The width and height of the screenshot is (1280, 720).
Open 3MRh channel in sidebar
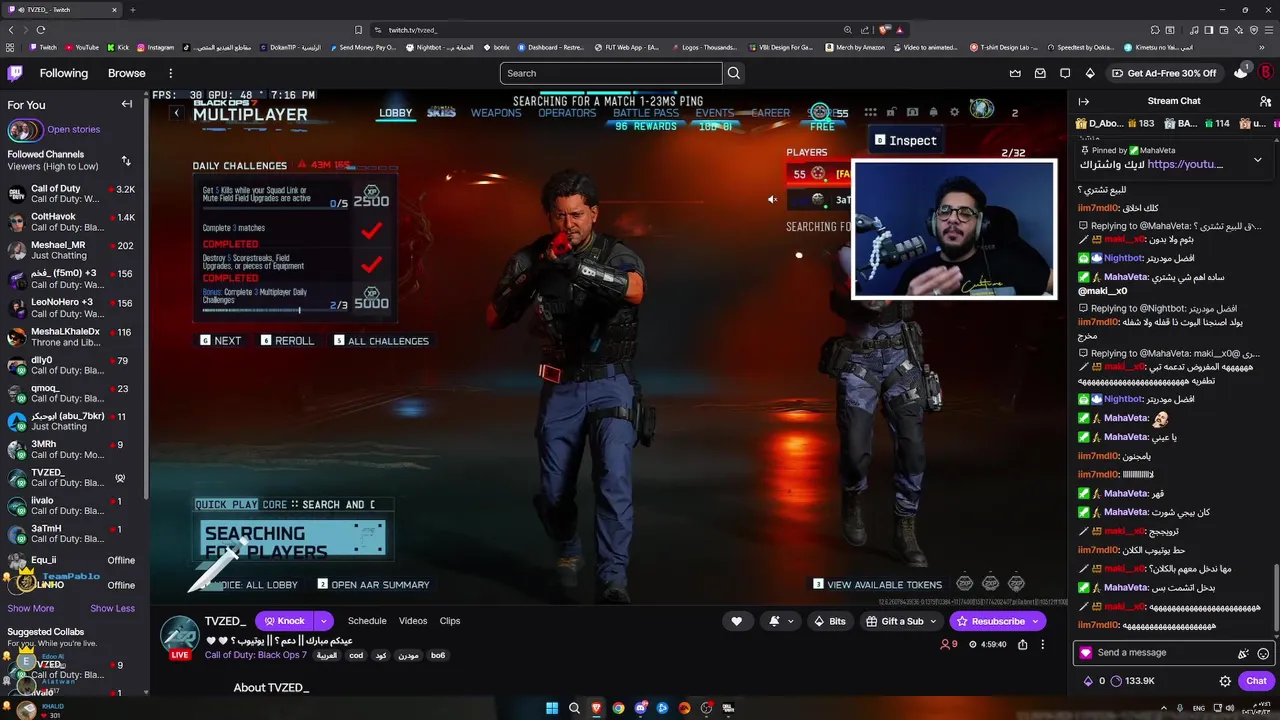click(74, 451)
